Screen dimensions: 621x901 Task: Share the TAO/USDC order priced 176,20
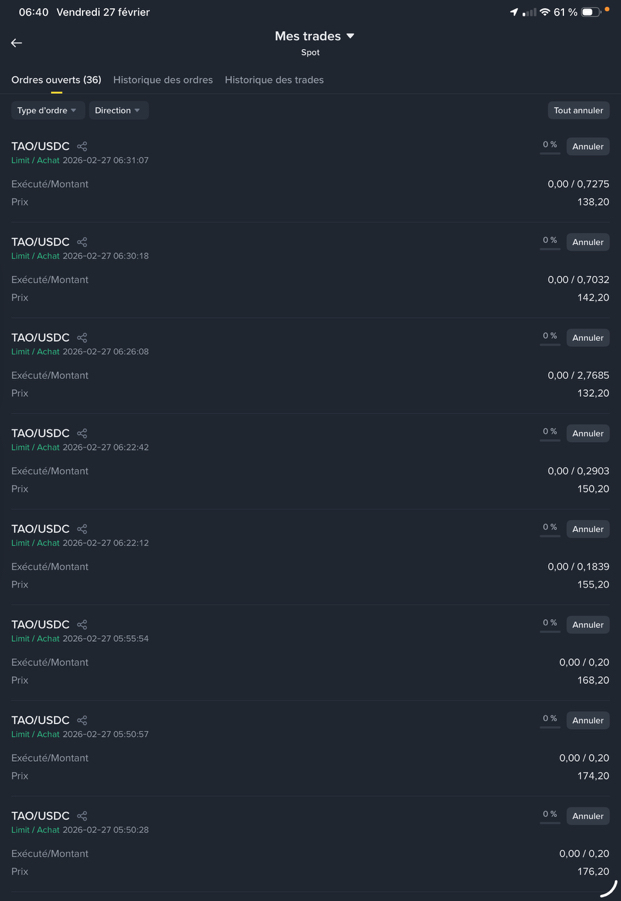click(x=82, y=816)
